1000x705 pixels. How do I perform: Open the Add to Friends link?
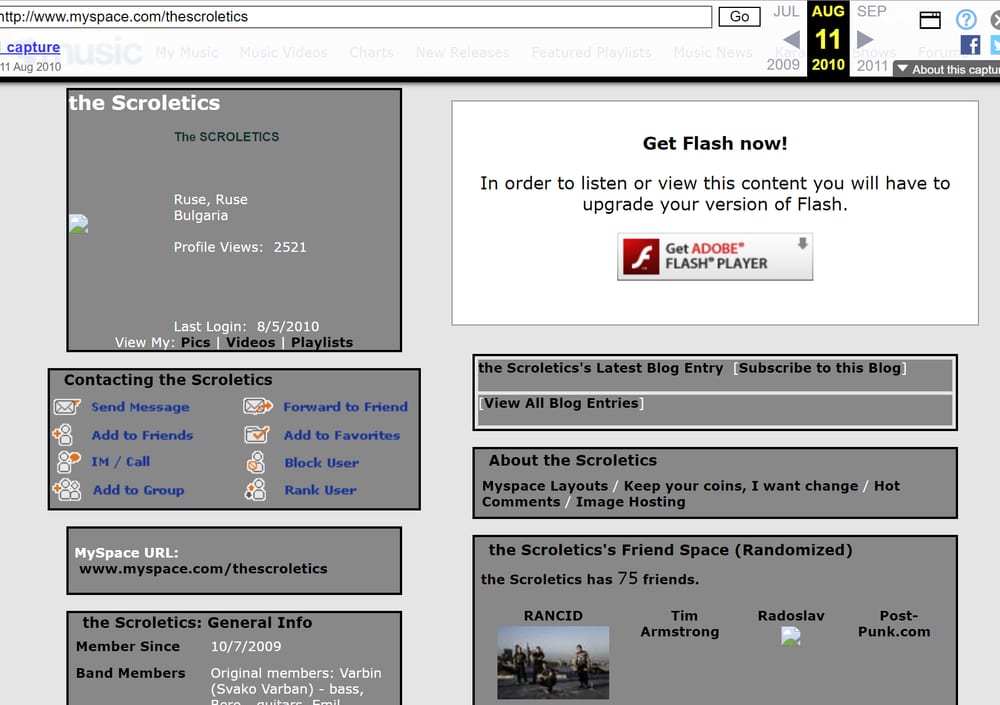(x=142, y=434)
